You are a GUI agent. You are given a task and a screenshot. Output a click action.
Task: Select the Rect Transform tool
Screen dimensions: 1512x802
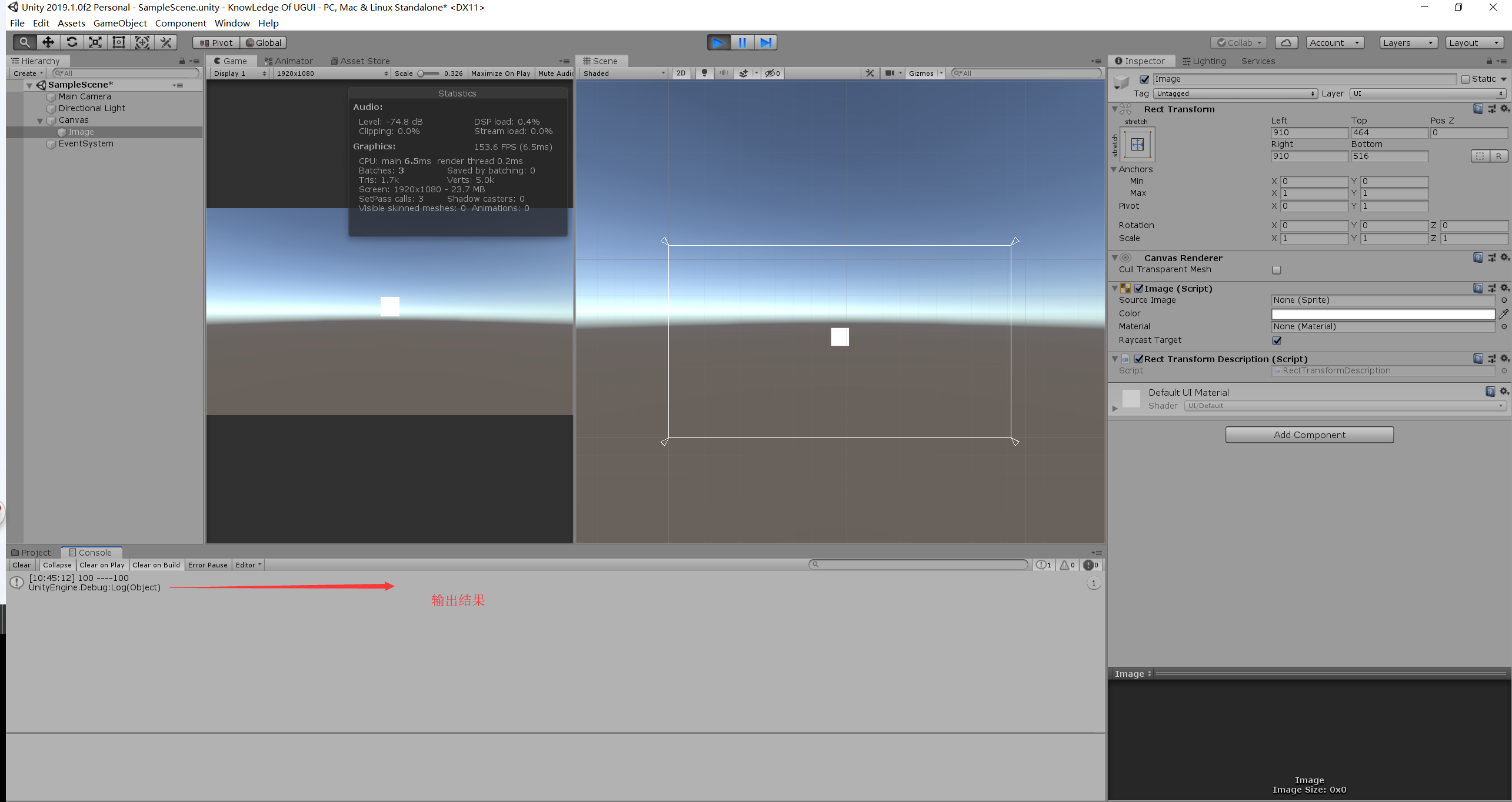[119, 42]
